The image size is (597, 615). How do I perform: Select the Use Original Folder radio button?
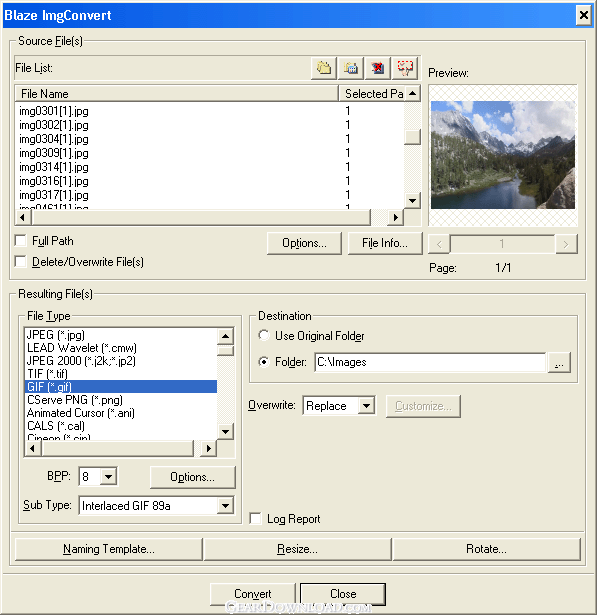264,335
